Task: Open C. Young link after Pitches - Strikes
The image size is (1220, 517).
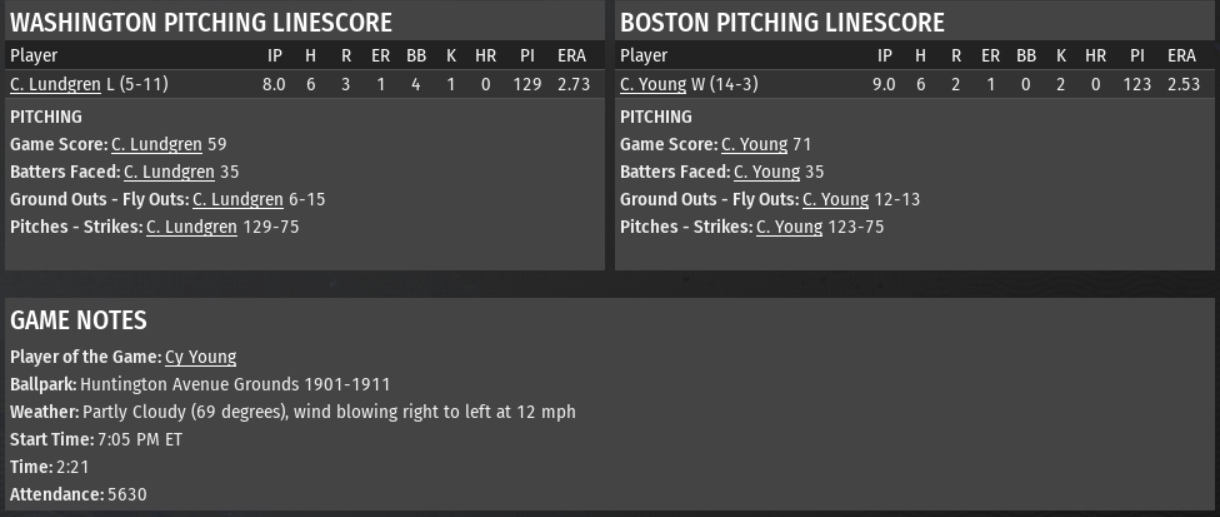Action: 789,227
